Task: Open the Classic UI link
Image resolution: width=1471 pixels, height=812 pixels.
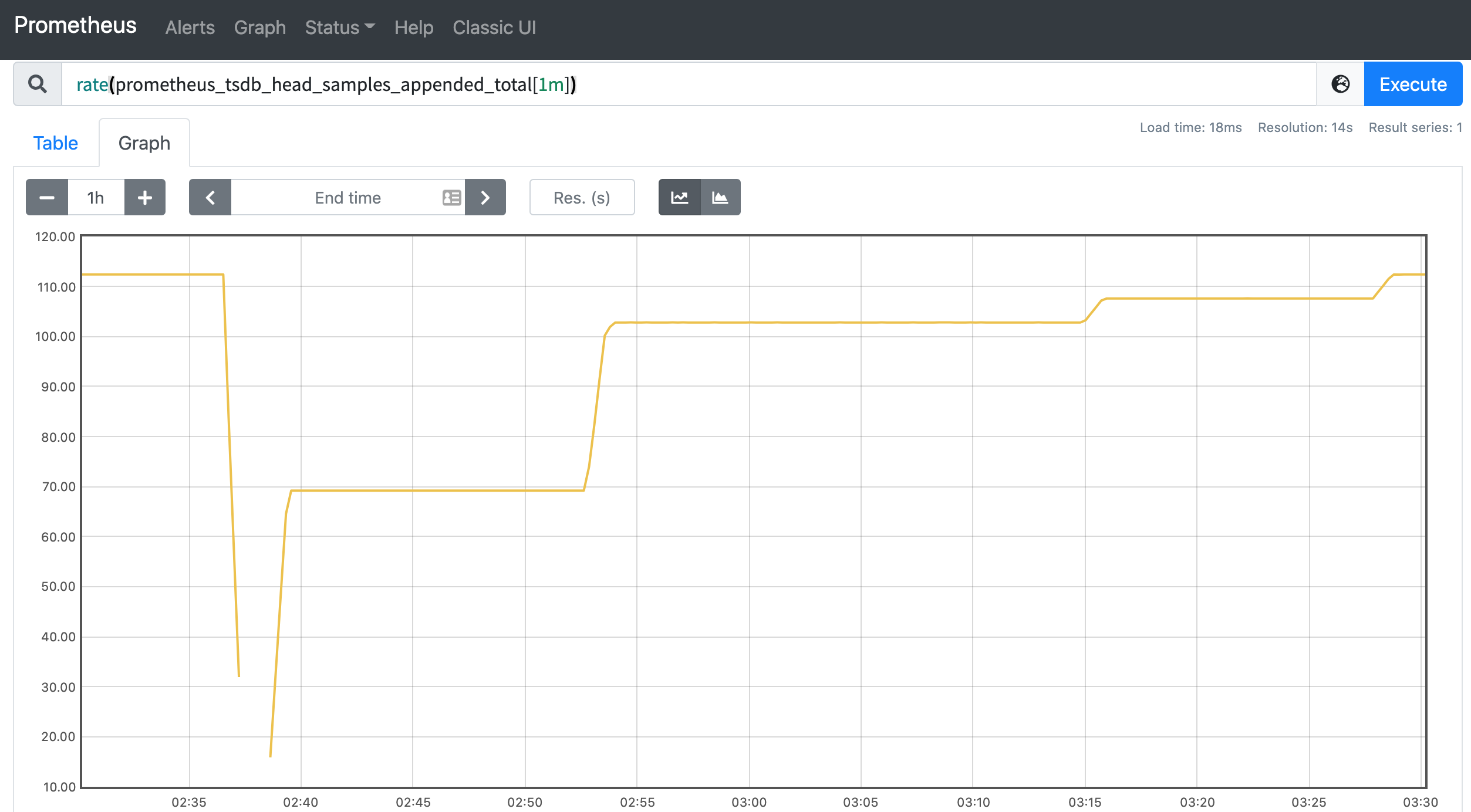Action: pyautogui.click(x=494, y=28)
